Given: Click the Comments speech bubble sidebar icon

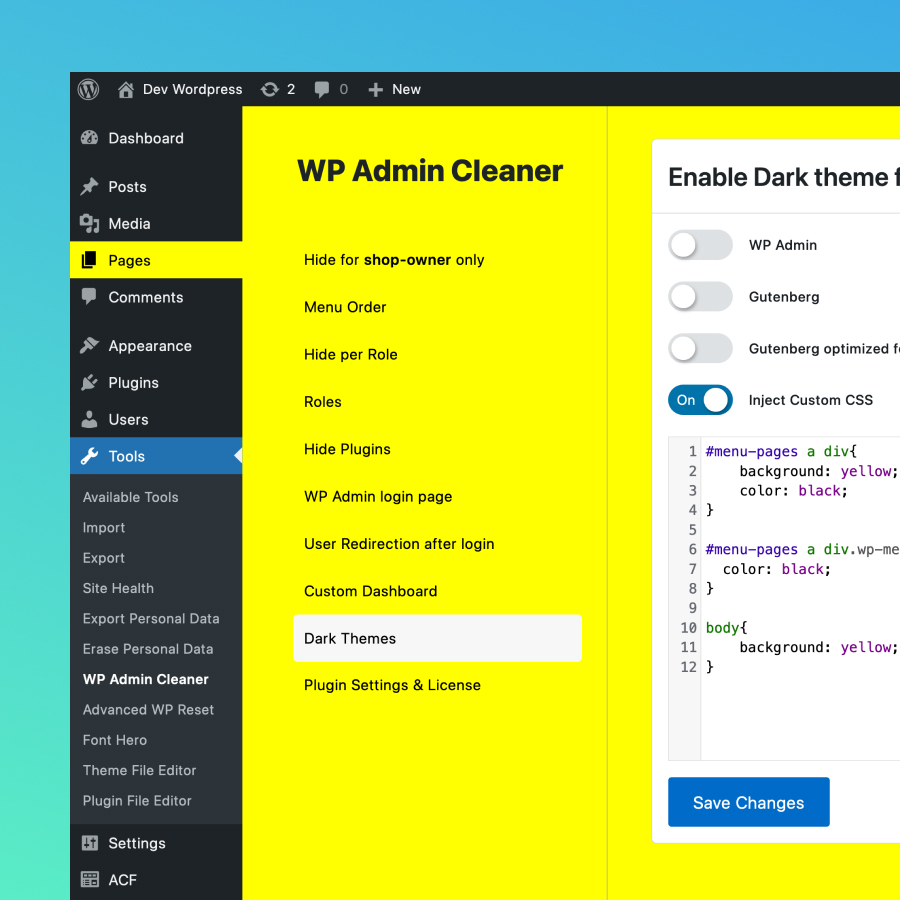Looking at the screenshot, I should pos(89,297).
